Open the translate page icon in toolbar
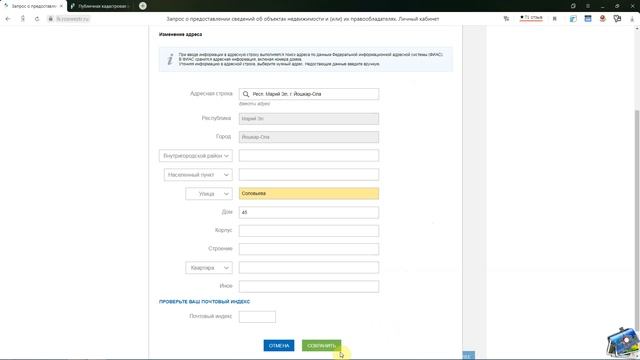The image size is (640, 360). coord(506,19)
